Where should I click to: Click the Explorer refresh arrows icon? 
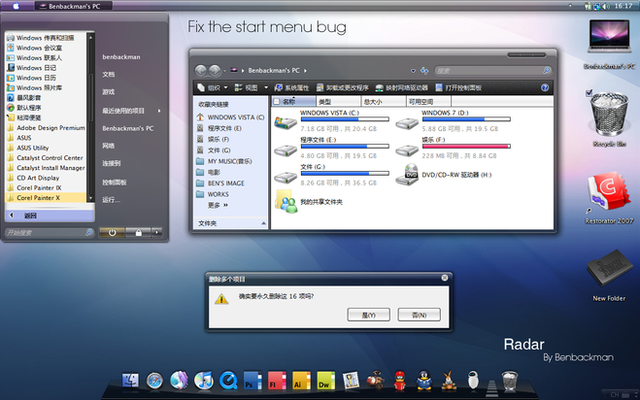tap(424, 71)
